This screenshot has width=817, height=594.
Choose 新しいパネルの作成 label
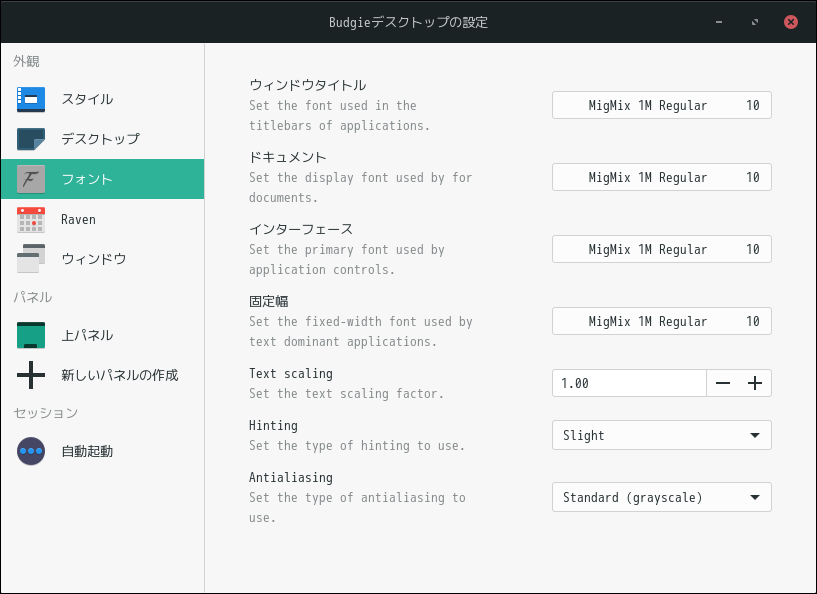point(119,375)
